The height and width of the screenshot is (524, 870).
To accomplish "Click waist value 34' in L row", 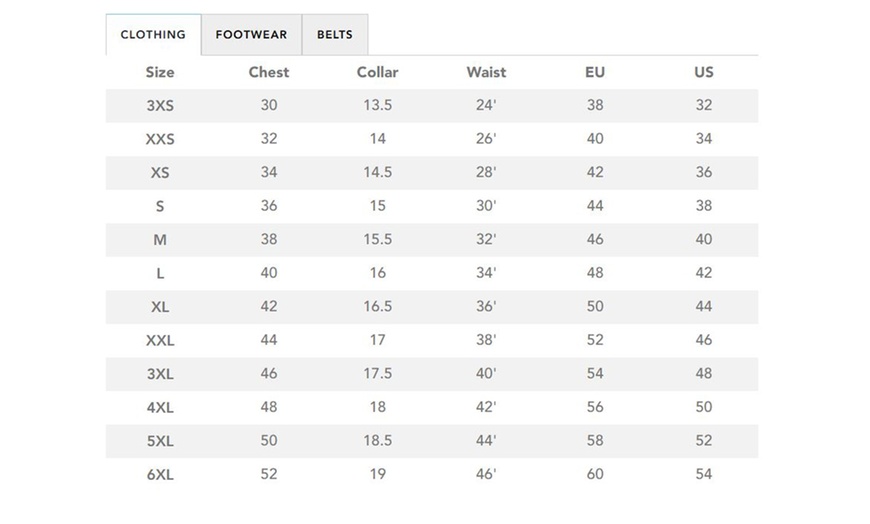I will (x=486, y=273).
